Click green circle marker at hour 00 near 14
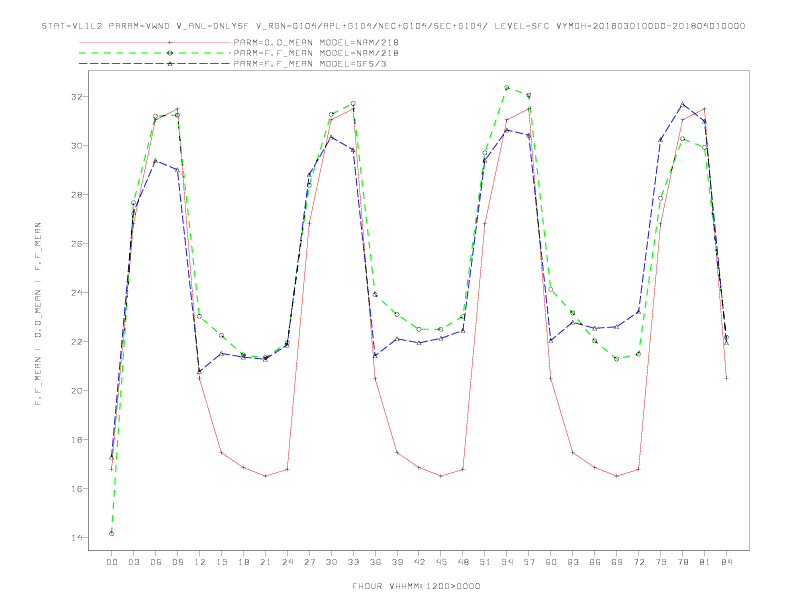The width and height of the screenshot is (792, 612). pos(112,534)
